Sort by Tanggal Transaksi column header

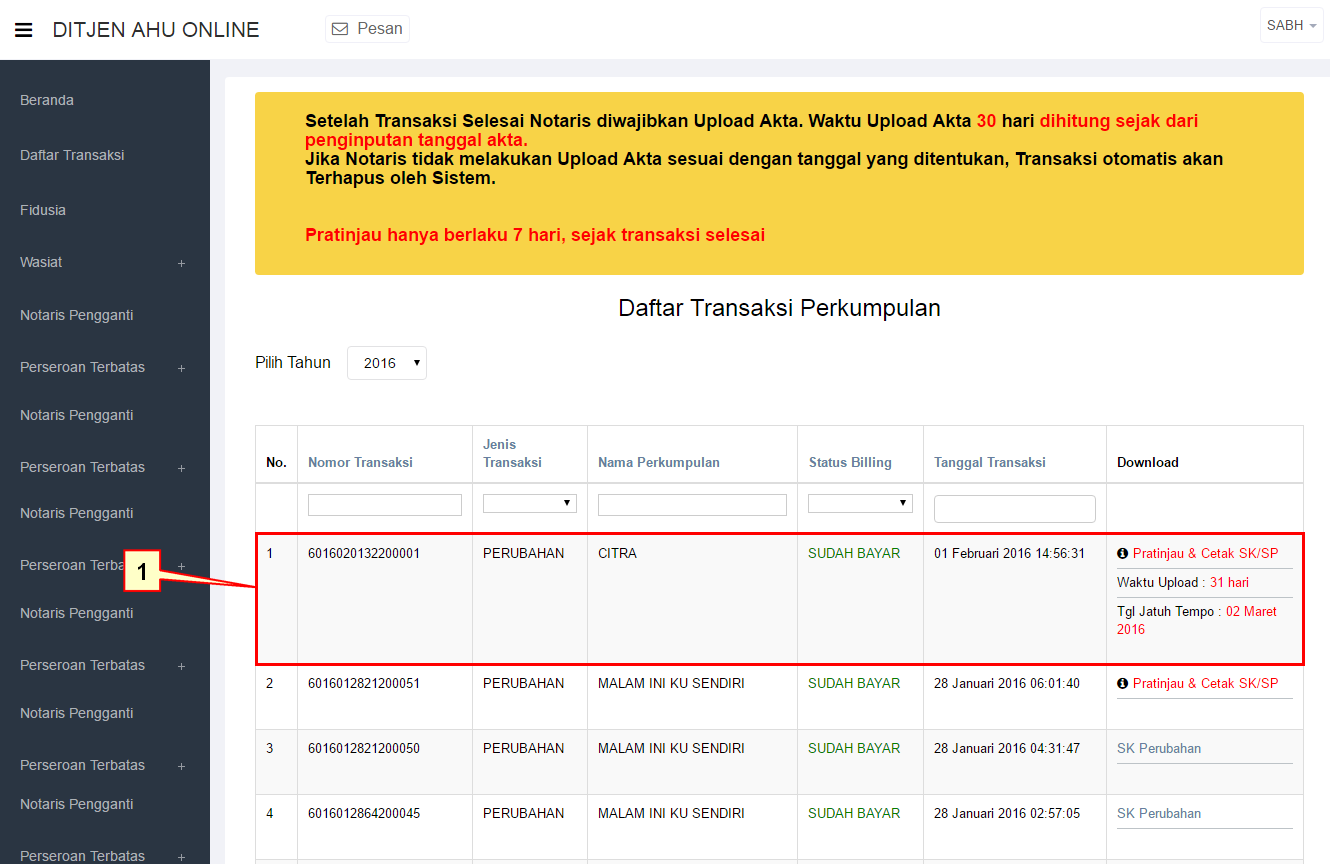click(989, 462)
